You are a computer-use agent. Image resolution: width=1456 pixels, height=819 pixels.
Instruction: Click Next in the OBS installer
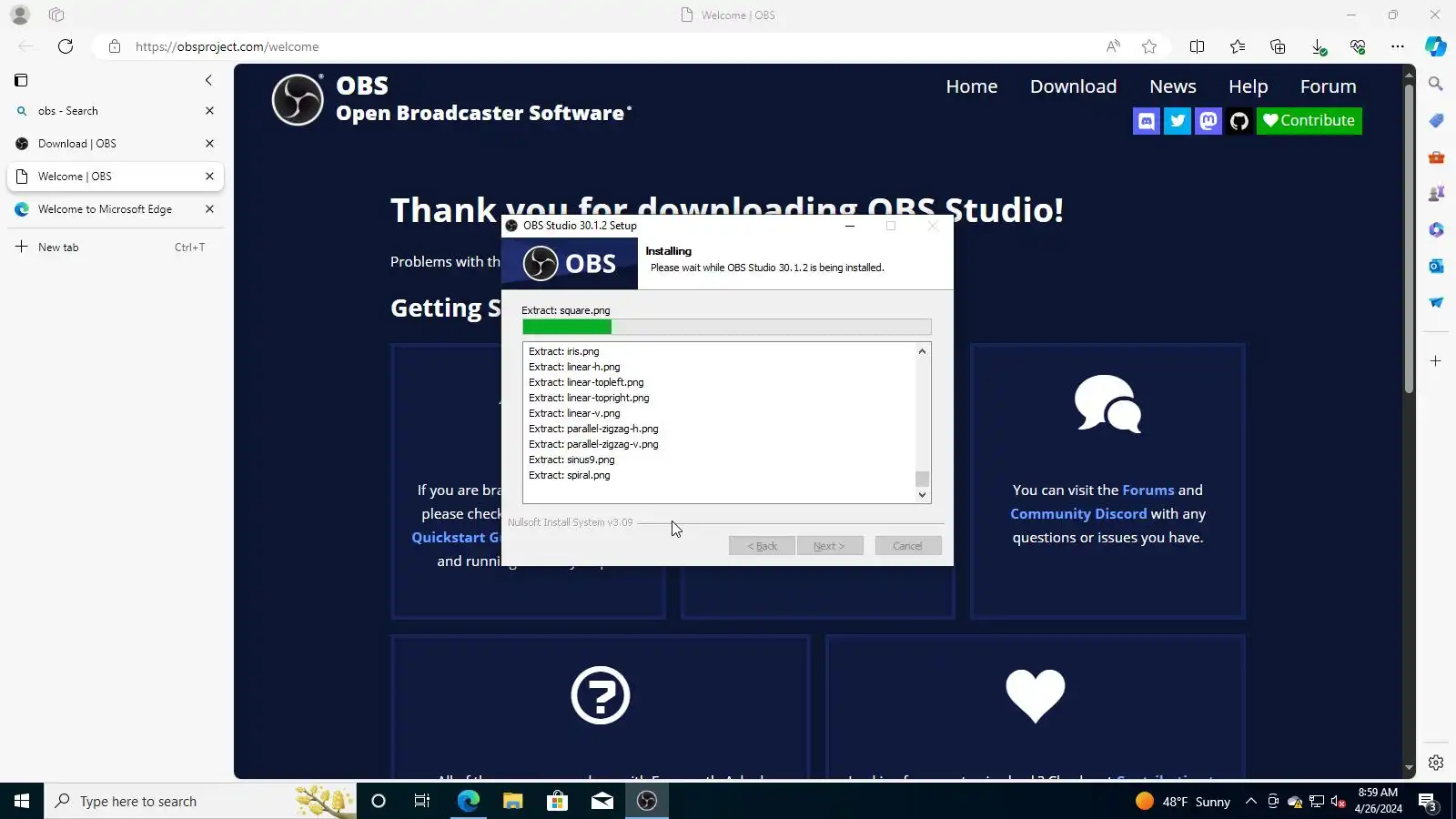(x=830, y=546)
